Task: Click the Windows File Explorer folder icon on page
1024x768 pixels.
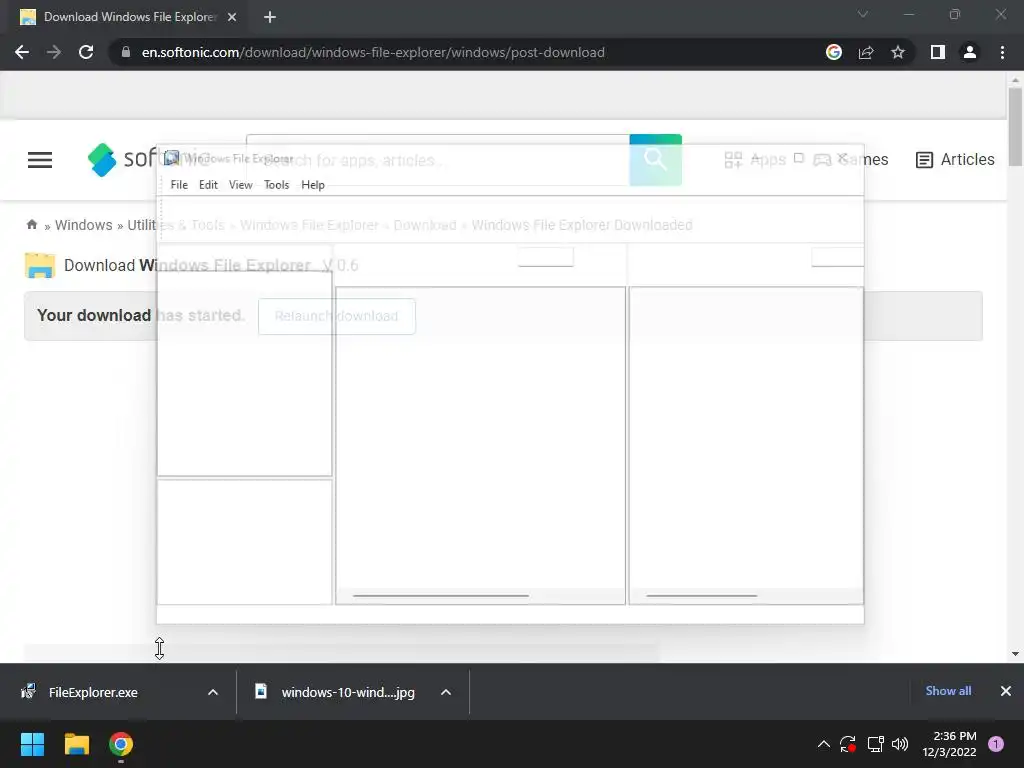Action: click(40, 265)
